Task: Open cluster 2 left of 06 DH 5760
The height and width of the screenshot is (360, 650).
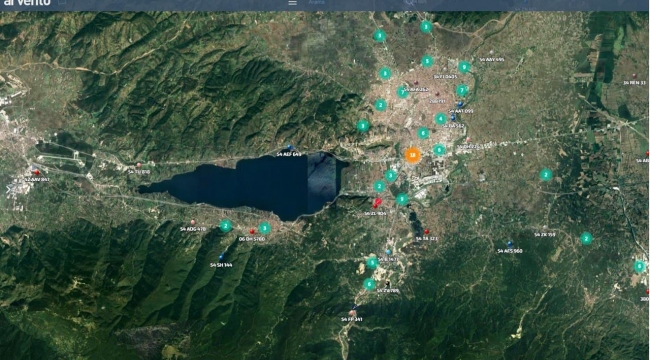Action: coord(226,226)
